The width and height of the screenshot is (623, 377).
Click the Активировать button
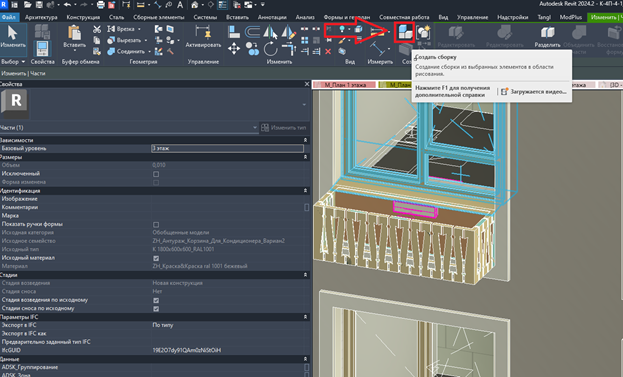pos(203,37)
